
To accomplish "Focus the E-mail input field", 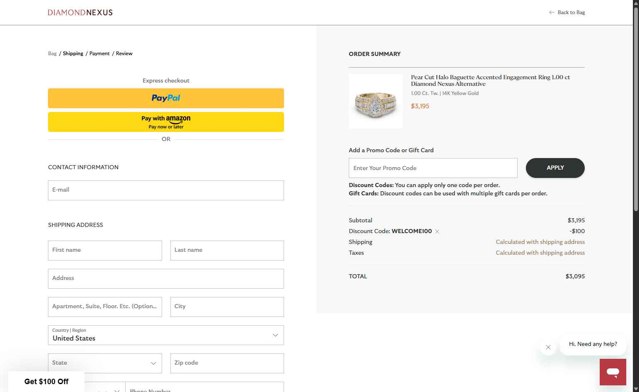I will click(166, 190).
